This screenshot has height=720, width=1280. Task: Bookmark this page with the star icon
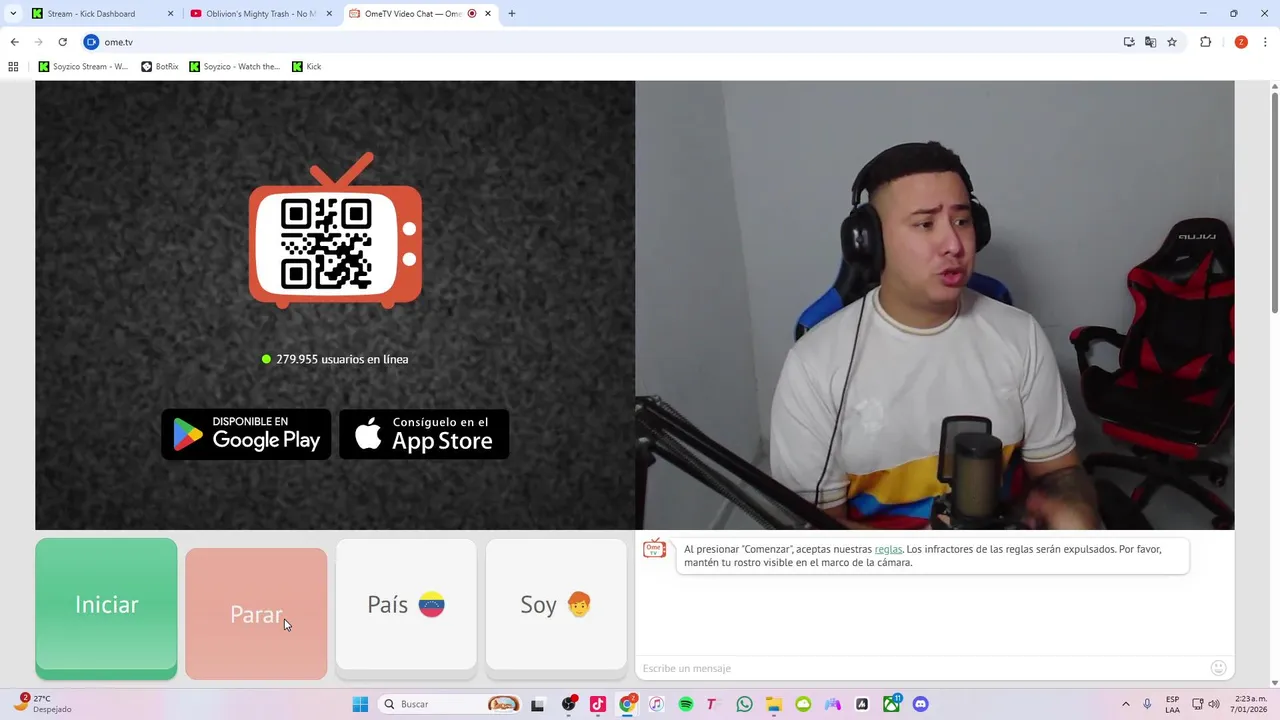tap(1172, 42)
